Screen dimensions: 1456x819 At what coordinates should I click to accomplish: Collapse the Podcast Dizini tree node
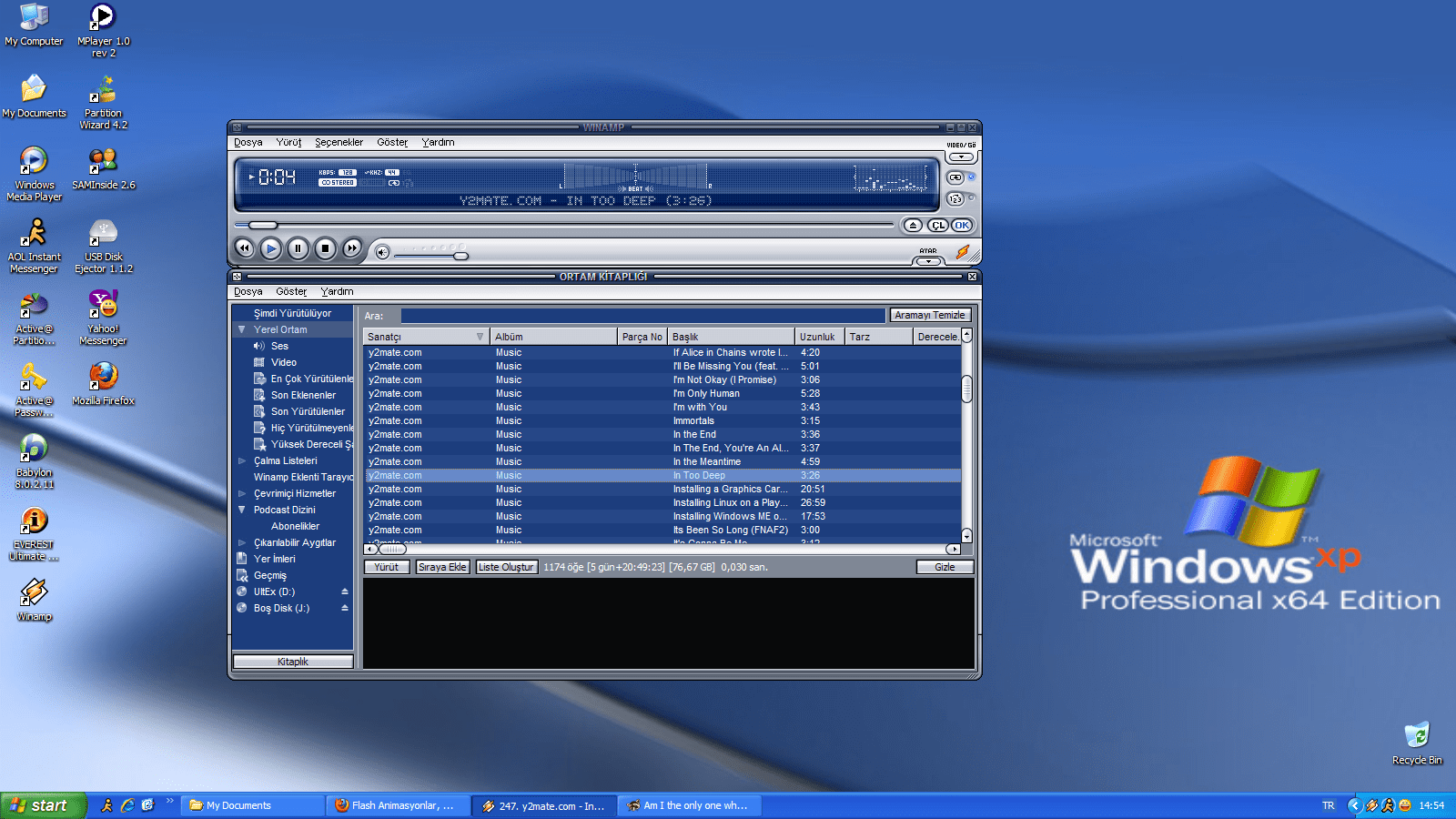coord(242,510)
